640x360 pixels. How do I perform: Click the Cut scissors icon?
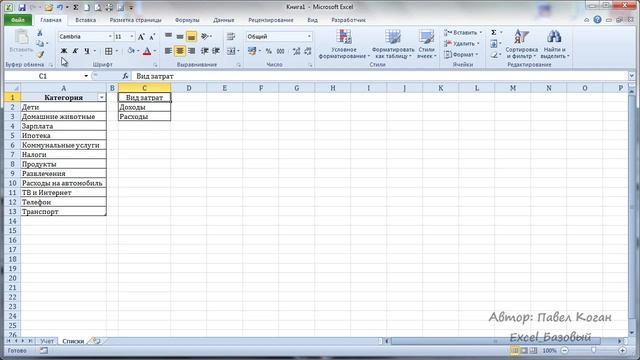click(40, 33)
